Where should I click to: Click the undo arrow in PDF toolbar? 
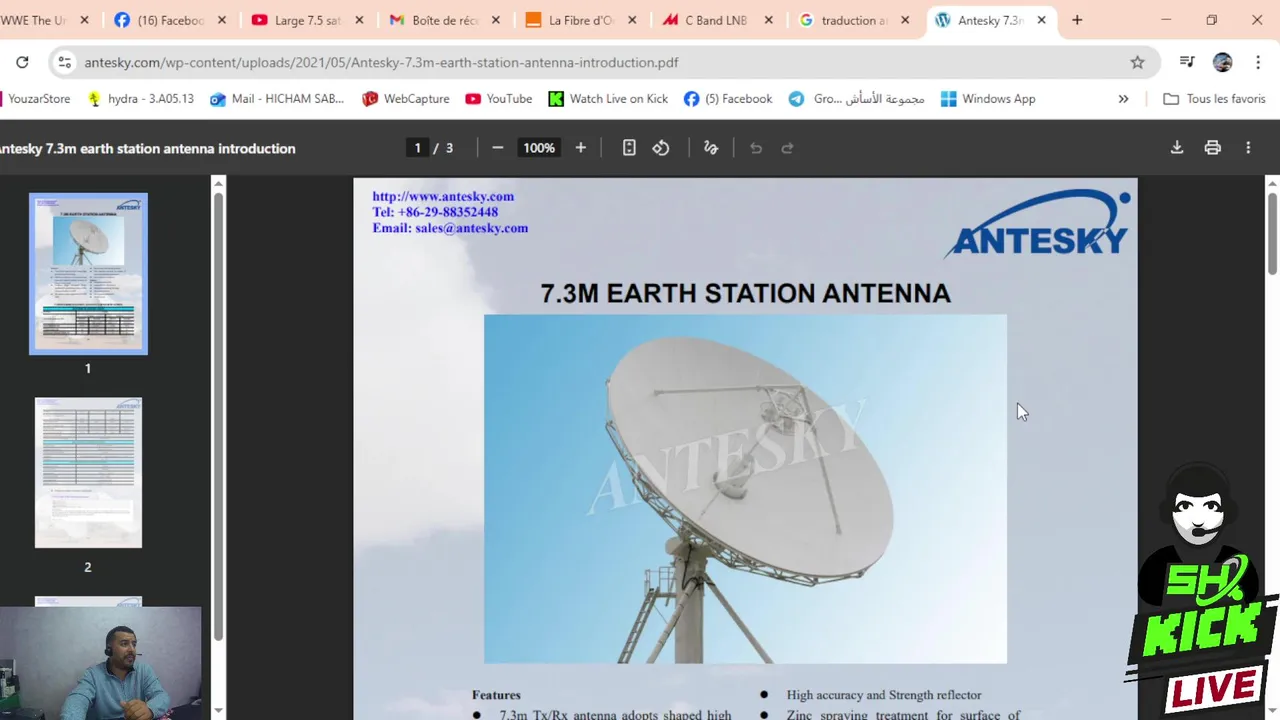(x=756, y=148)
